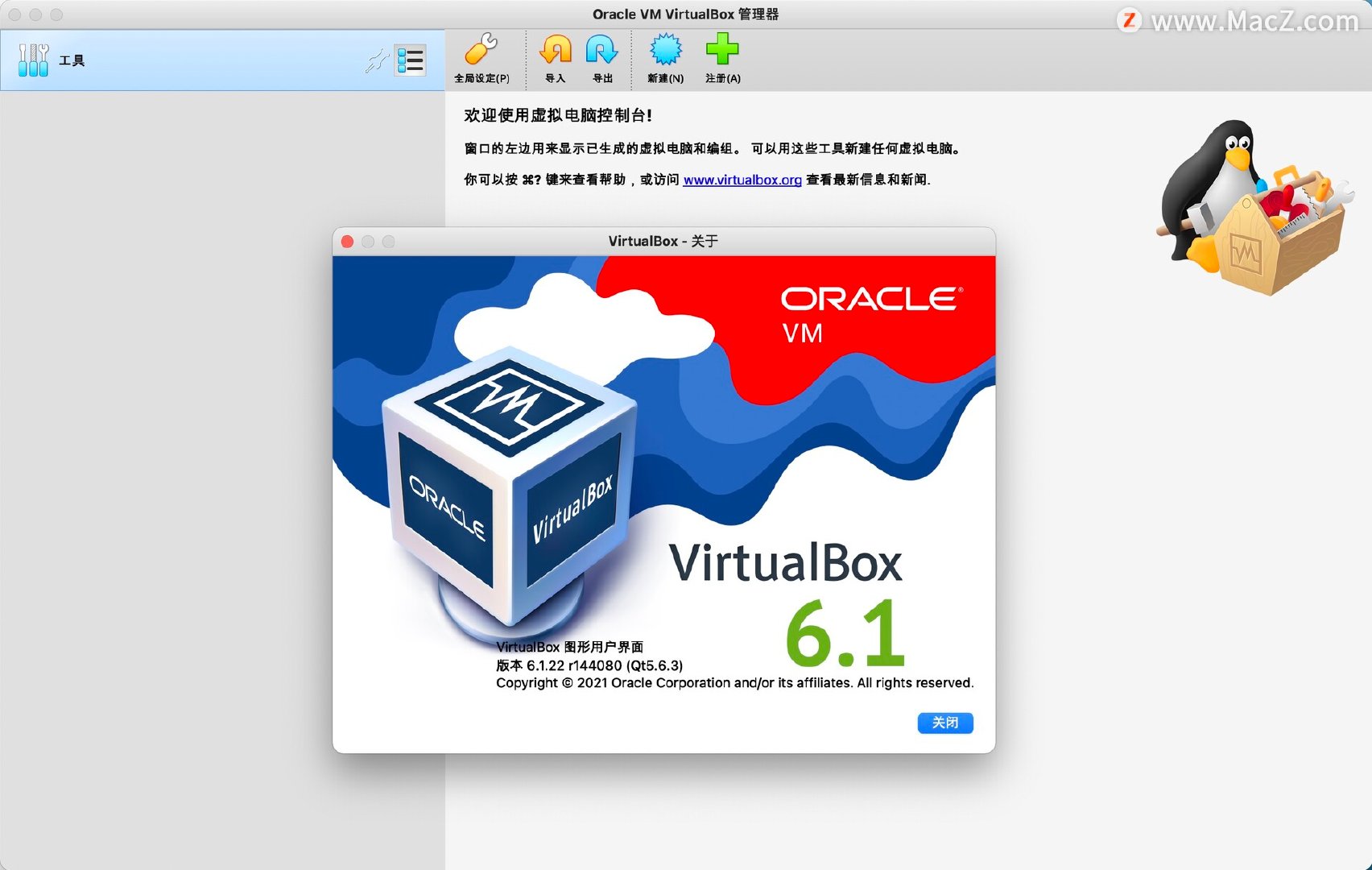Close the VirtualBox About dialog with red button
The image size is (1372, 870).
[x=347, y=242]
